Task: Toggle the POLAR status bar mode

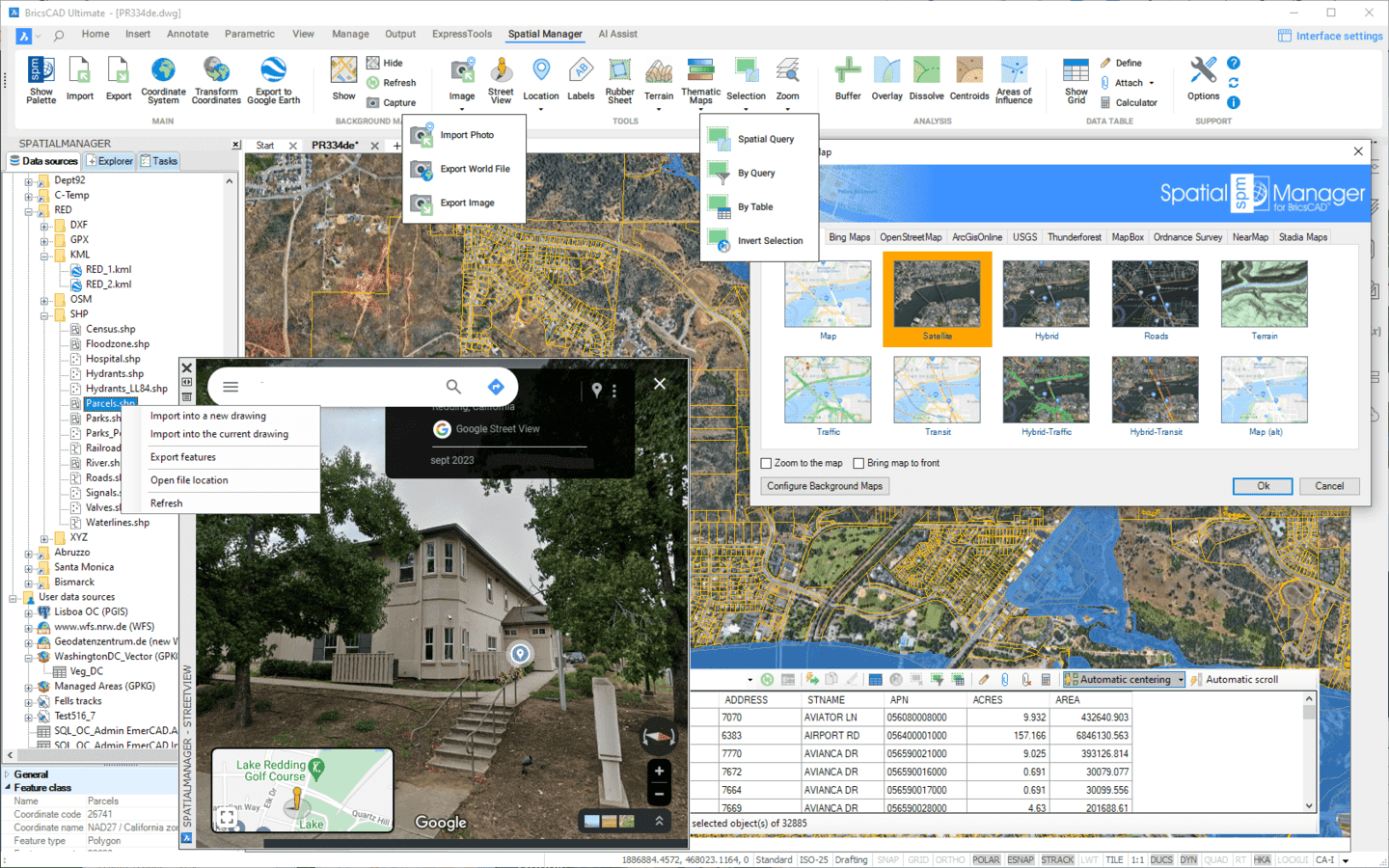Action: pyautogui.click(x=986, y=859)
